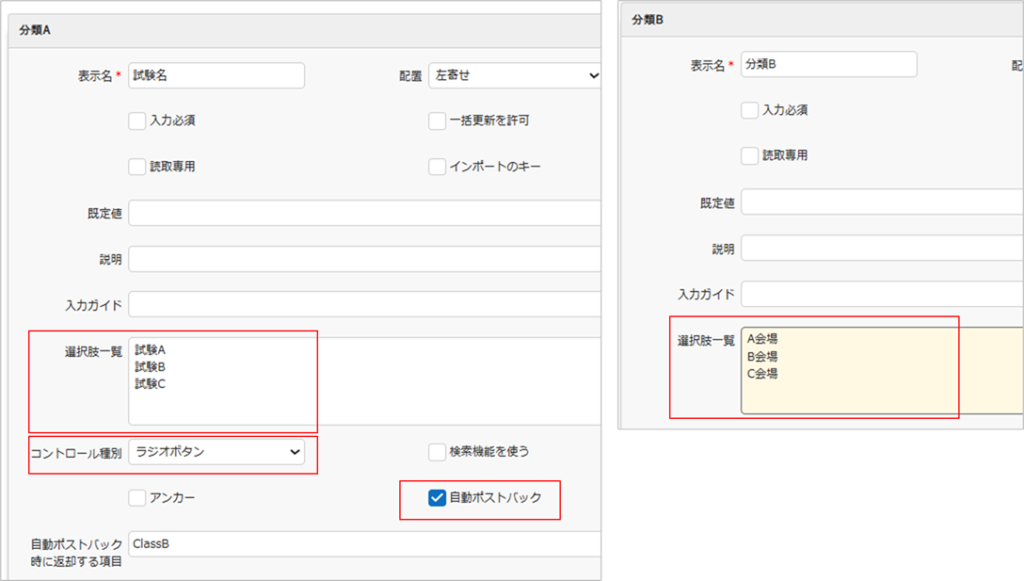Uncheck the 自動ポストバック checkbox
The width and height of the screenshot is (1024, 581).
[x=437, y=498]
